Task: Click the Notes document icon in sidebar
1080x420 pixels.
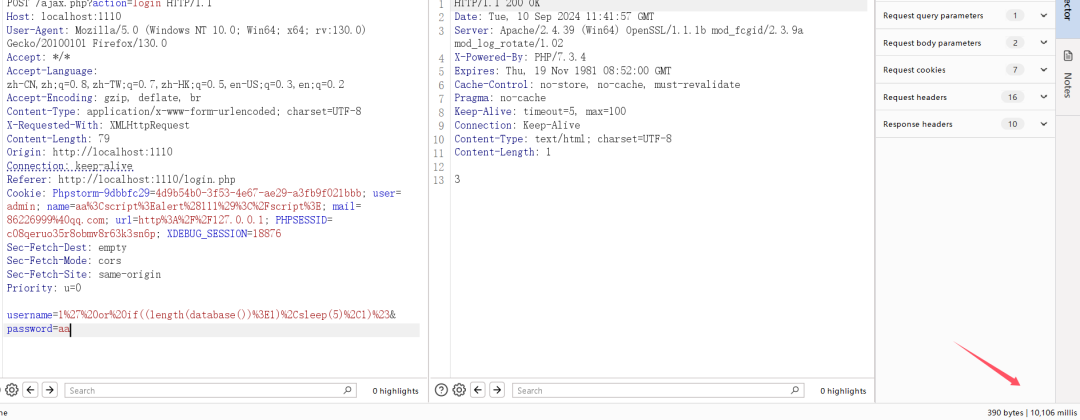Action: [1068, 56]
